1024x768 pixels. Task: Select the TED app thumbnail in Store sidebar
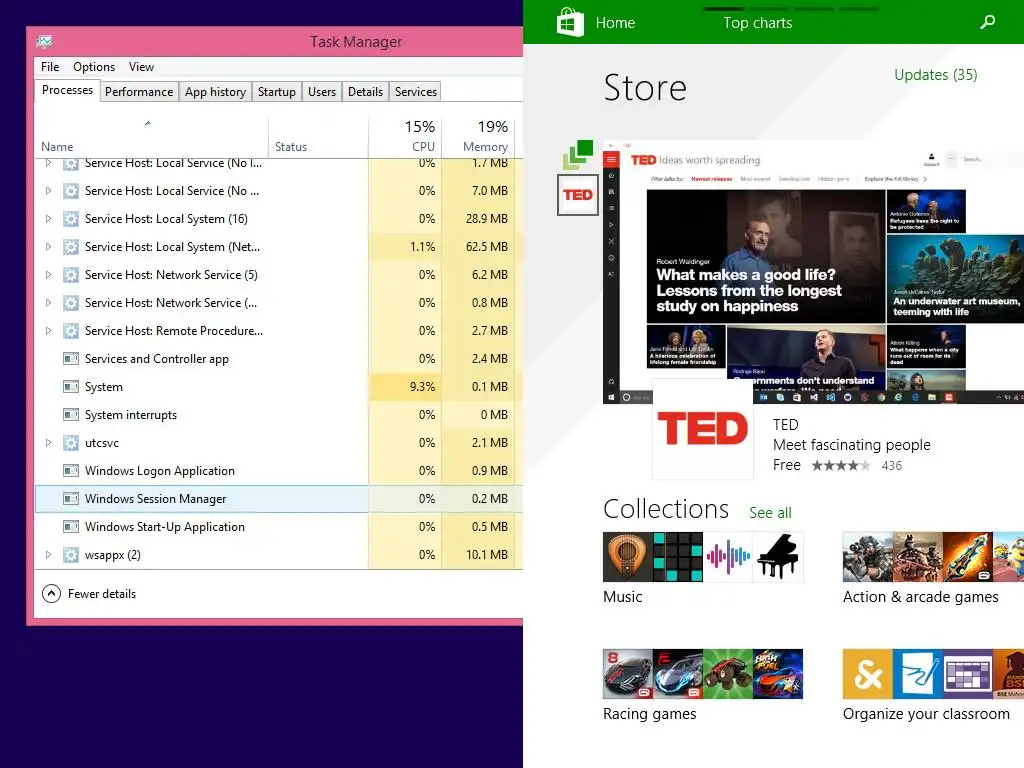[x=578, y=195]
